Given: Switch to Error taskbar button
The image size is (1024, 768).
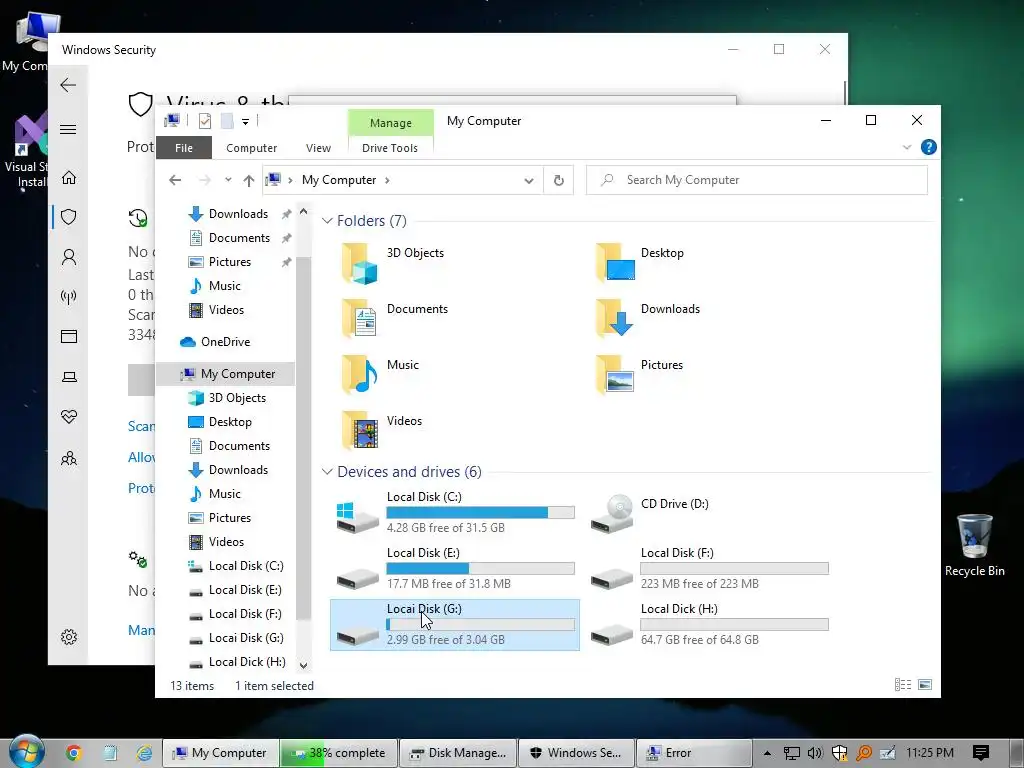Looking at the screenshot, I should click(694, 753).
